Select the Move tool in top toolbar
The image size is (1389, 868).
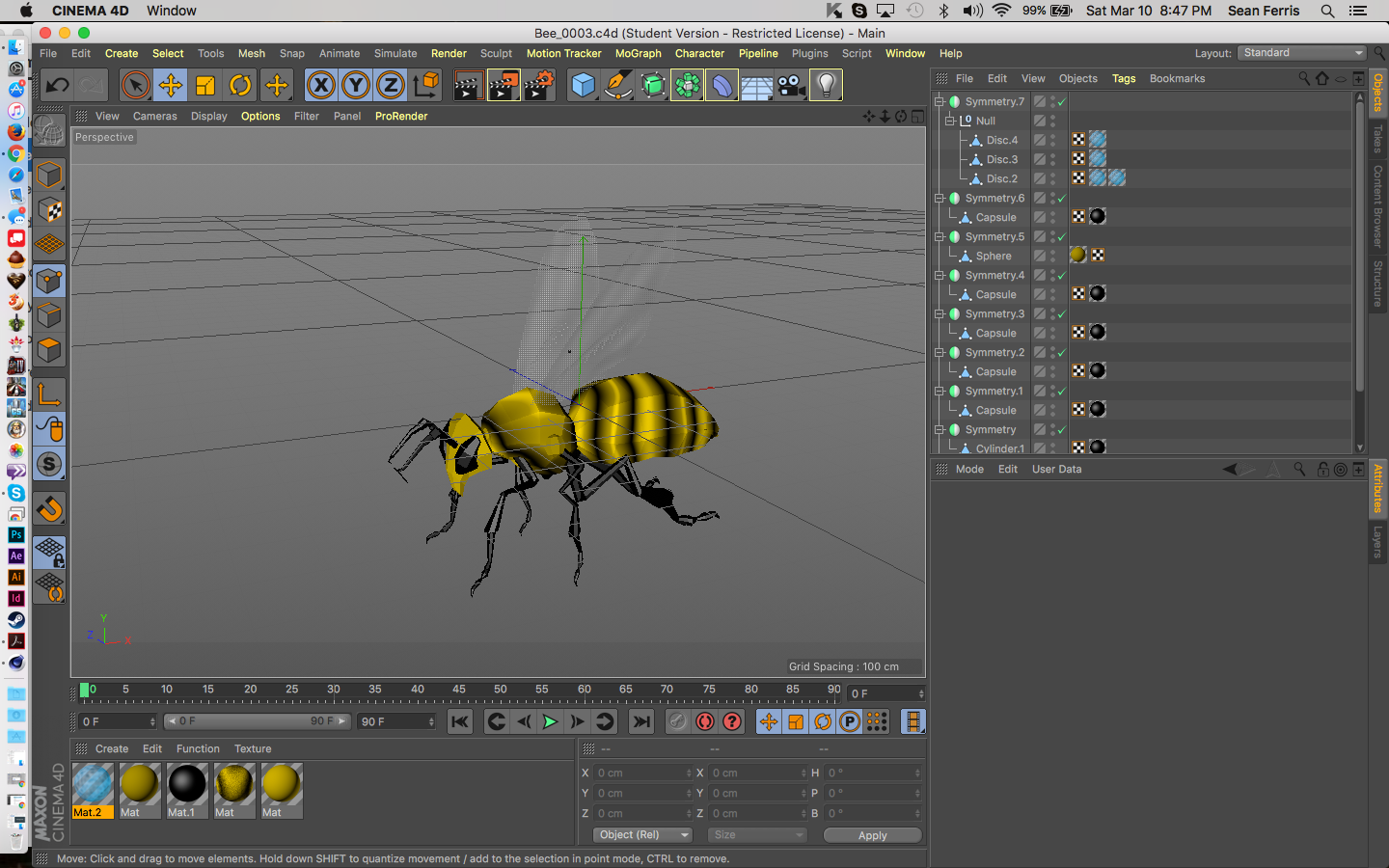click(171, 86)
